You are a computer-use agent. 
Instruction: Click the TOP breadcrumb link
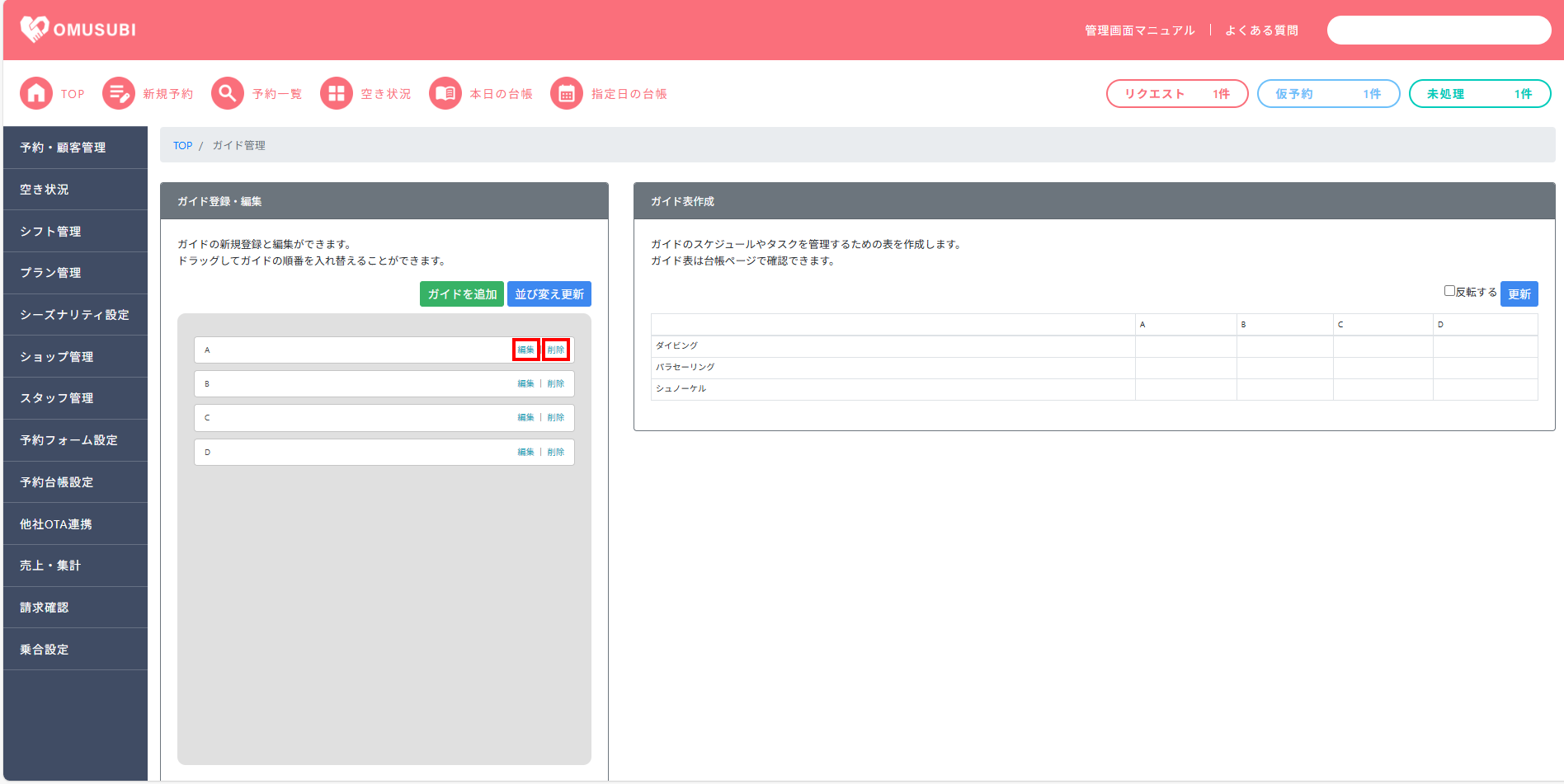click(182, 146)
